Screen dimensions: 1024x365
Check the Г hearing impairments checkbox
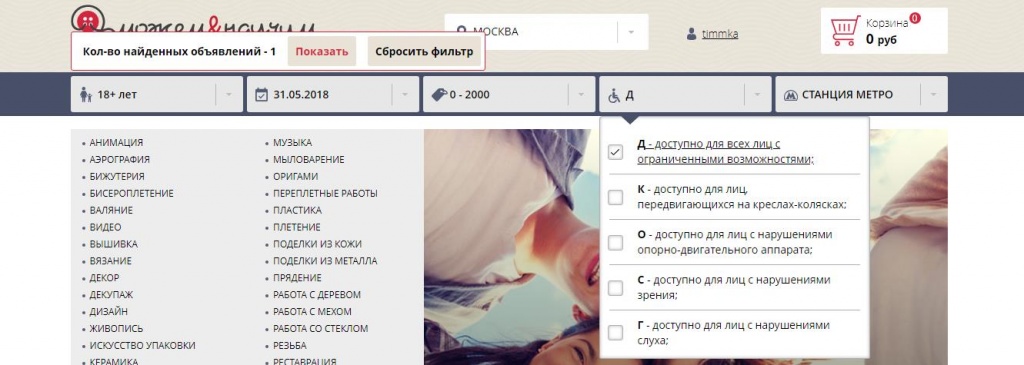pyautogui.click(x=615, y=333)
